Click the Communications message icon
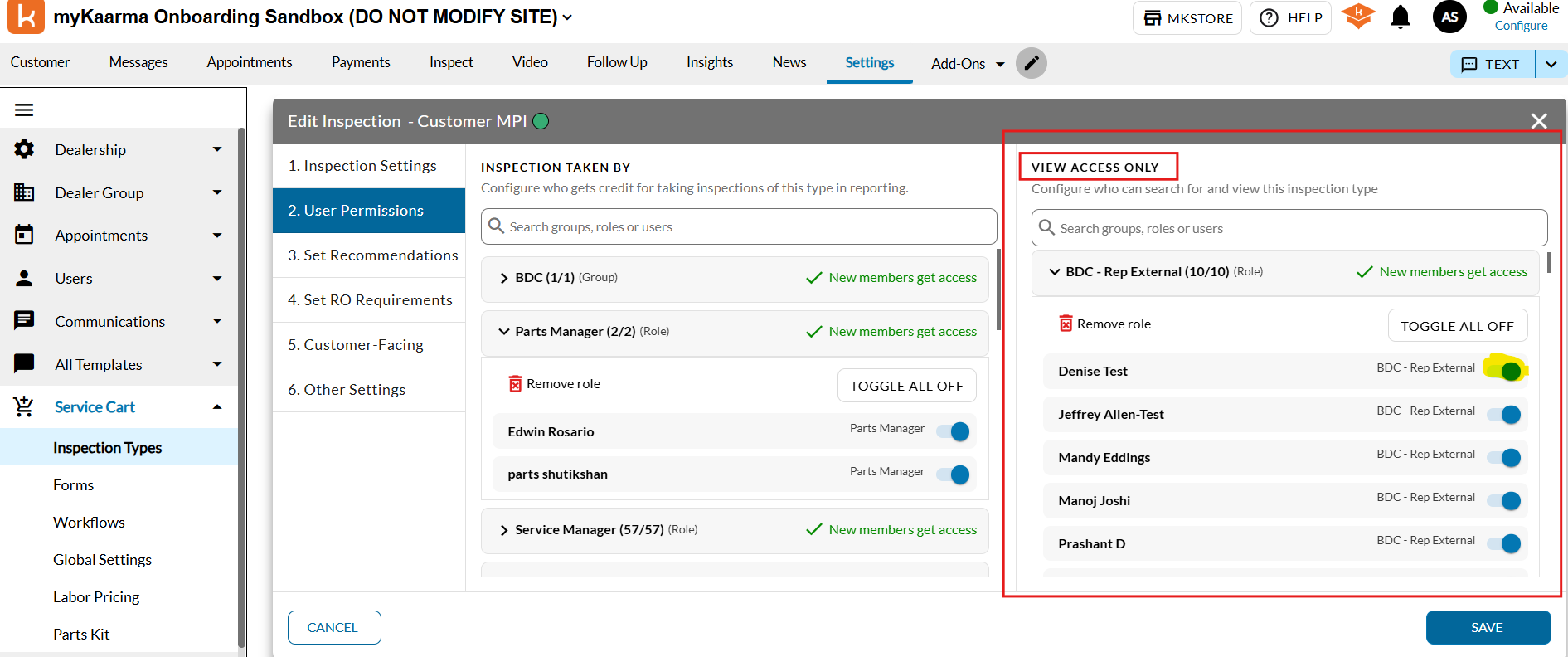The width and height of the screenshot is (1568, 657). click(x=24, y=321)
